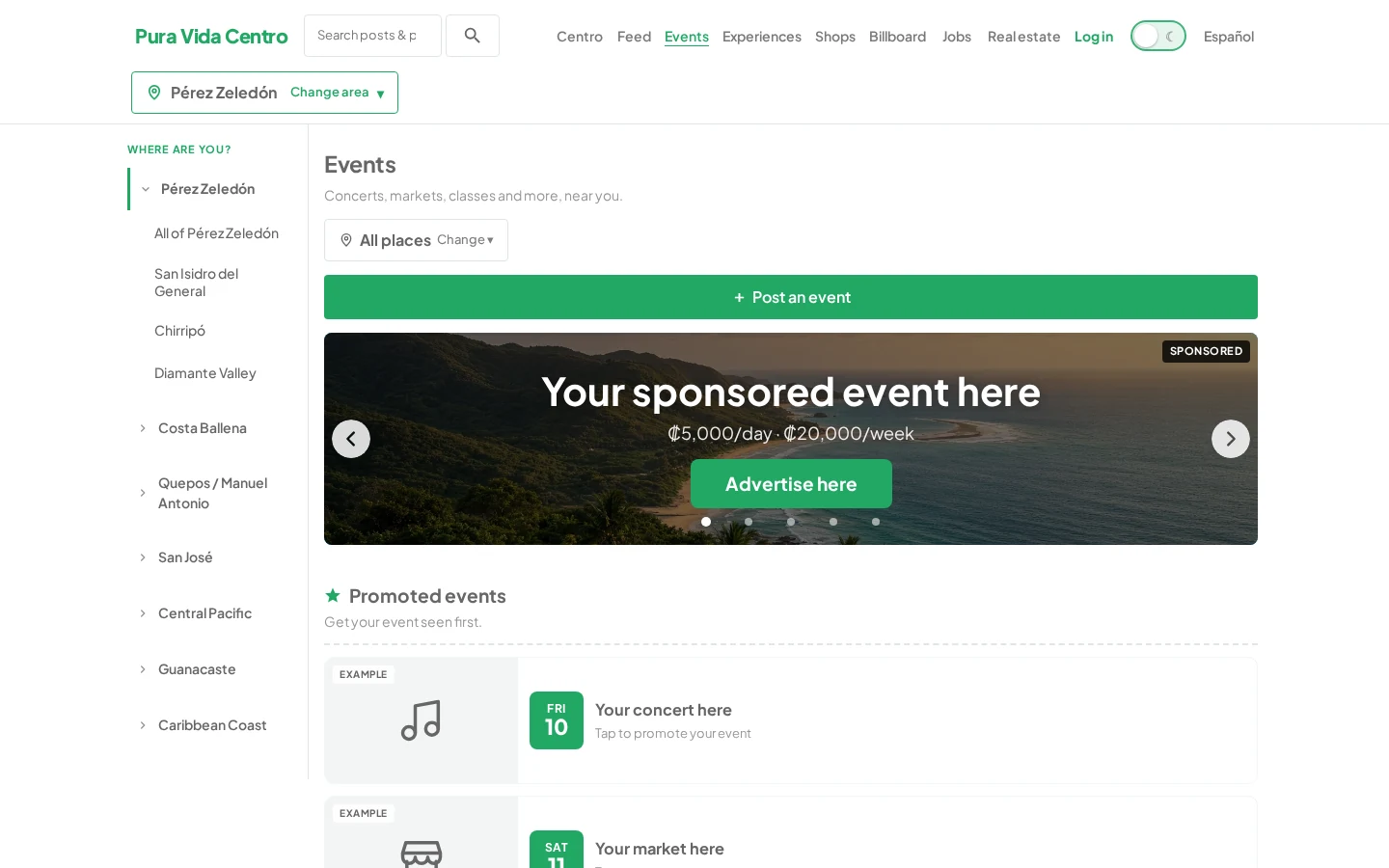Click the Post an event button
Screen dimensions: 1389x868
click(791, 297)
